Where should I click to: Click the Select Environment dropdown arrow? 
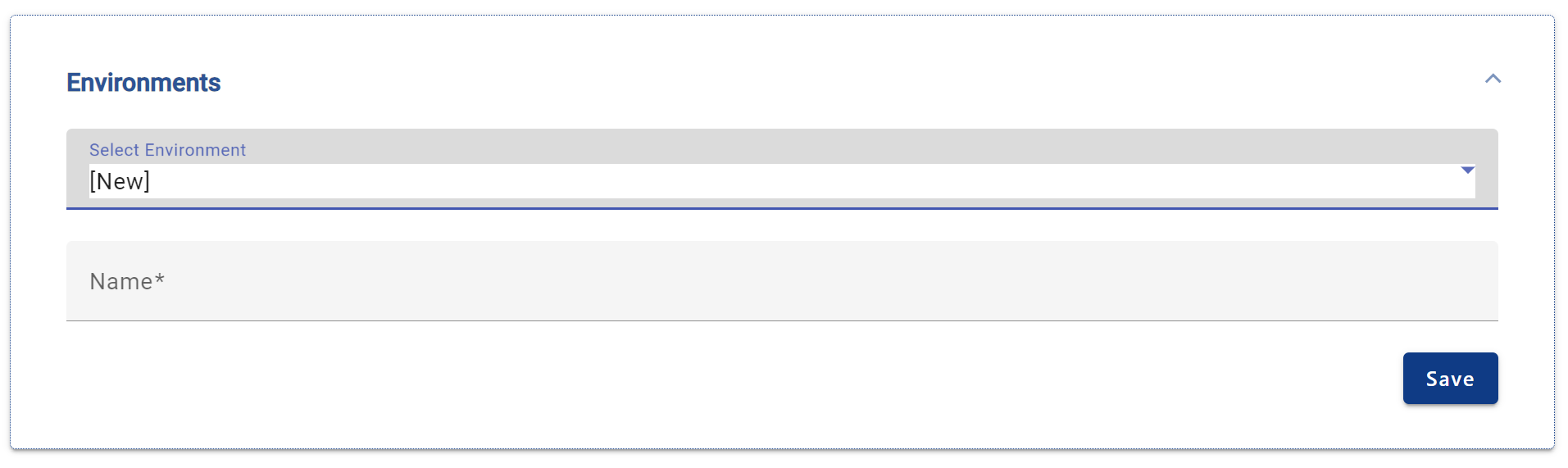point(1467,170)
